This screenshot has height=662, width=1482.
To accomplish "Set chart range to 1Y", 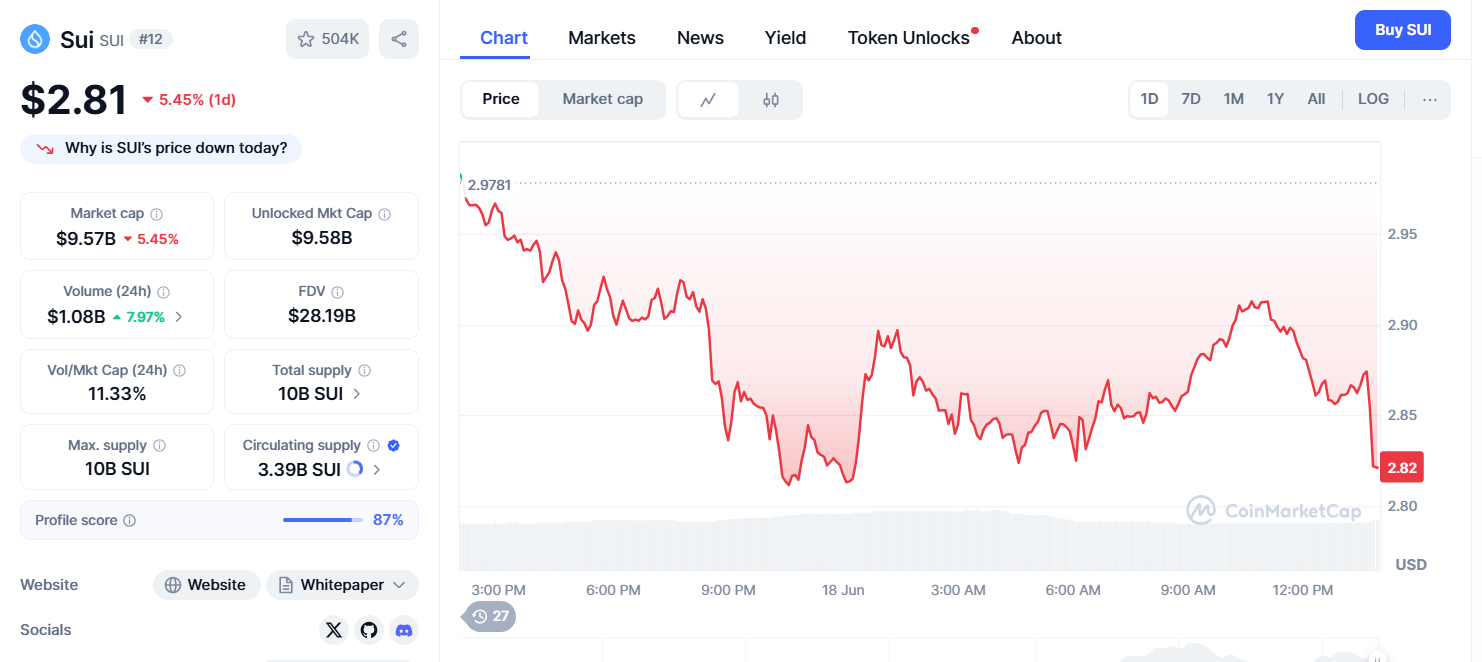I will coord(1275,99).
